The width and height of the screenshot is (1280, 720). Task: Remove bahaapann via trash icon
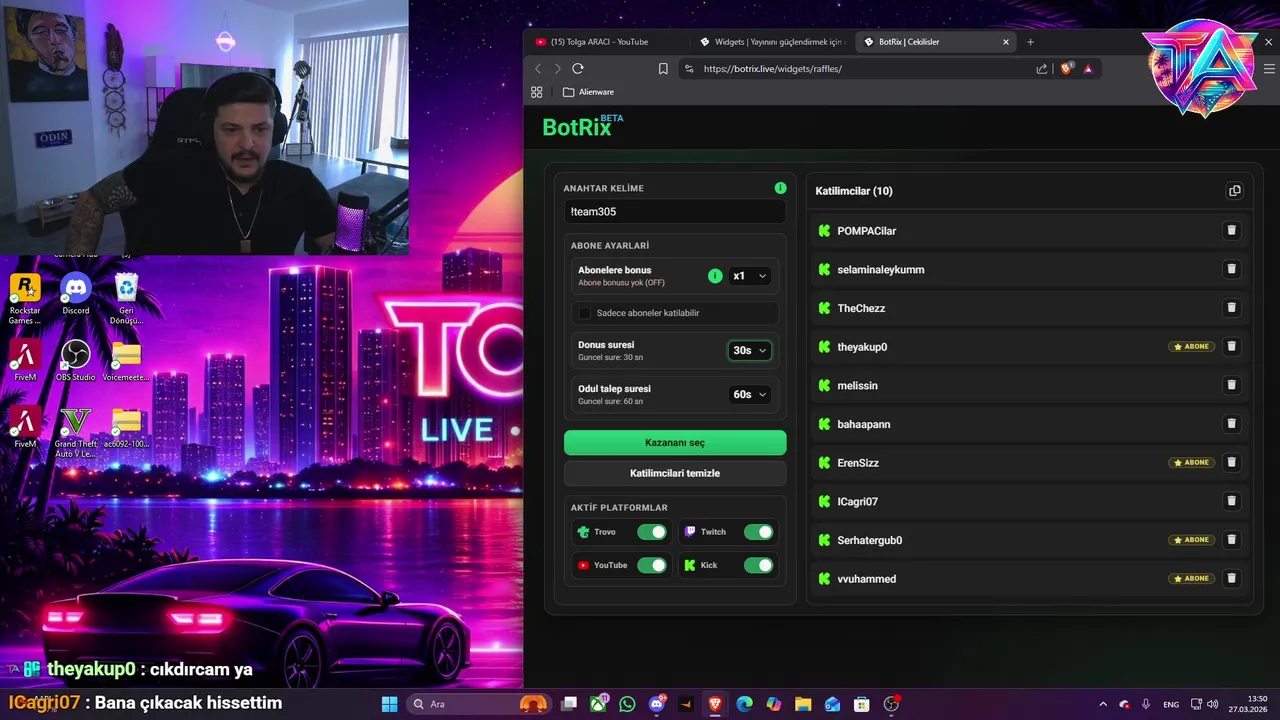pyautogui.click(x=1231, y=424)
